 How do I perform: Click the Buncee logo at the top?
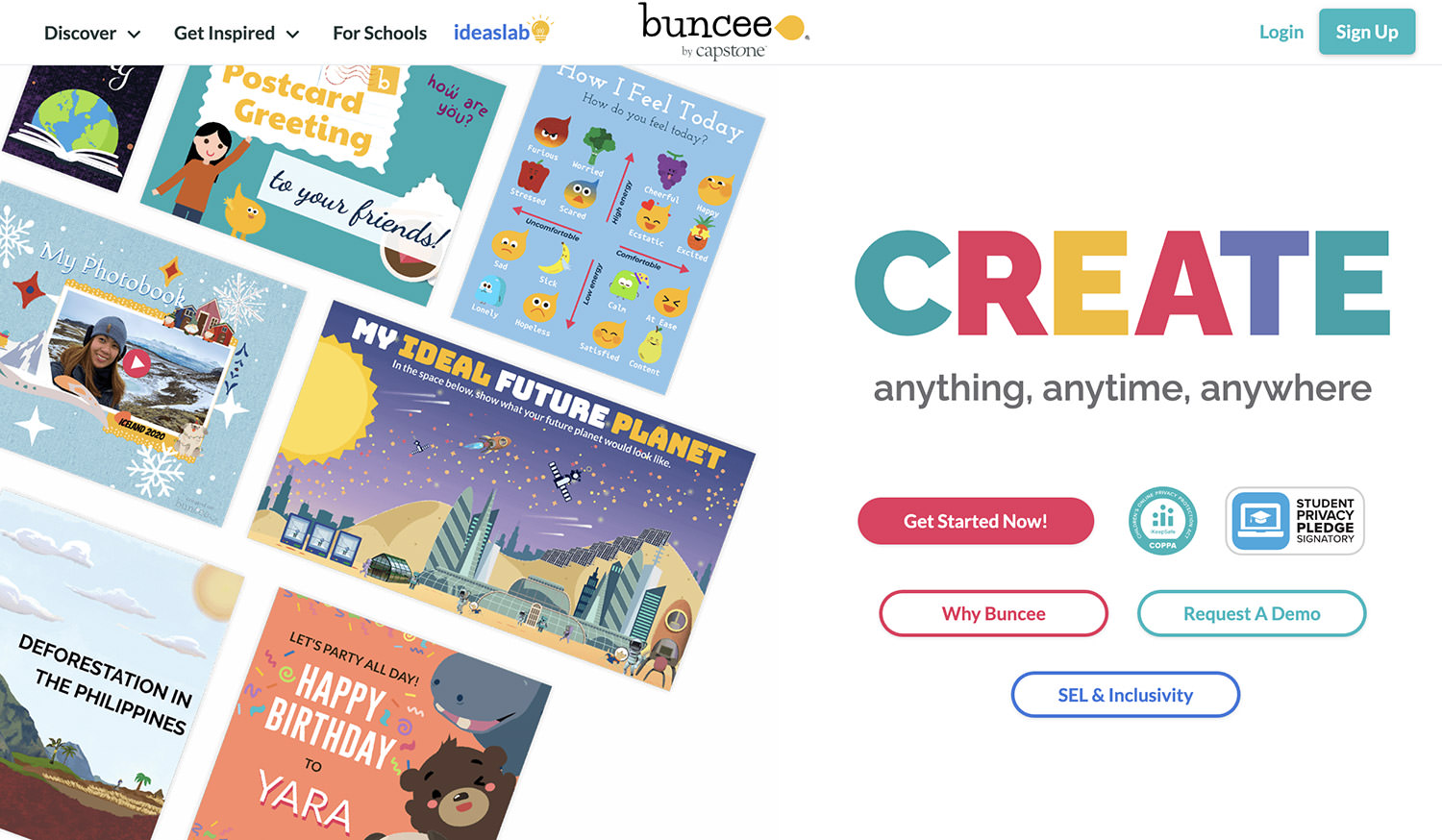click(x=724, y=32)
